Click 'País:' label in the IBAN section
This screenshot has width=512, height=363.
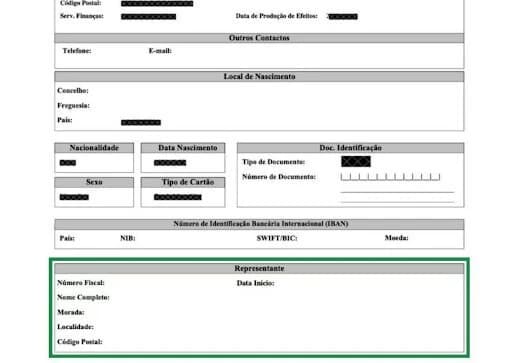point(67,238)
